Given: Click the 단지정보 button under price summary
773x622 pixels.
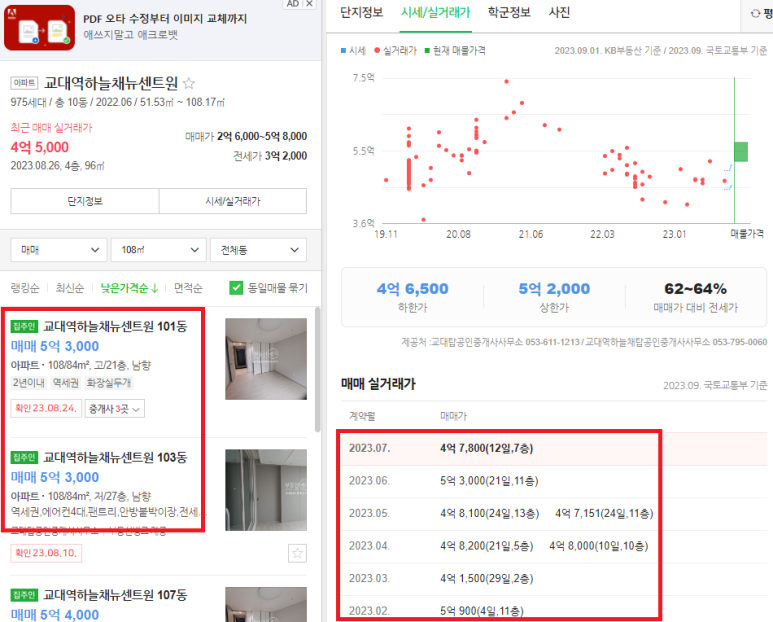Looking at the screenshot, I should (85, 201).
